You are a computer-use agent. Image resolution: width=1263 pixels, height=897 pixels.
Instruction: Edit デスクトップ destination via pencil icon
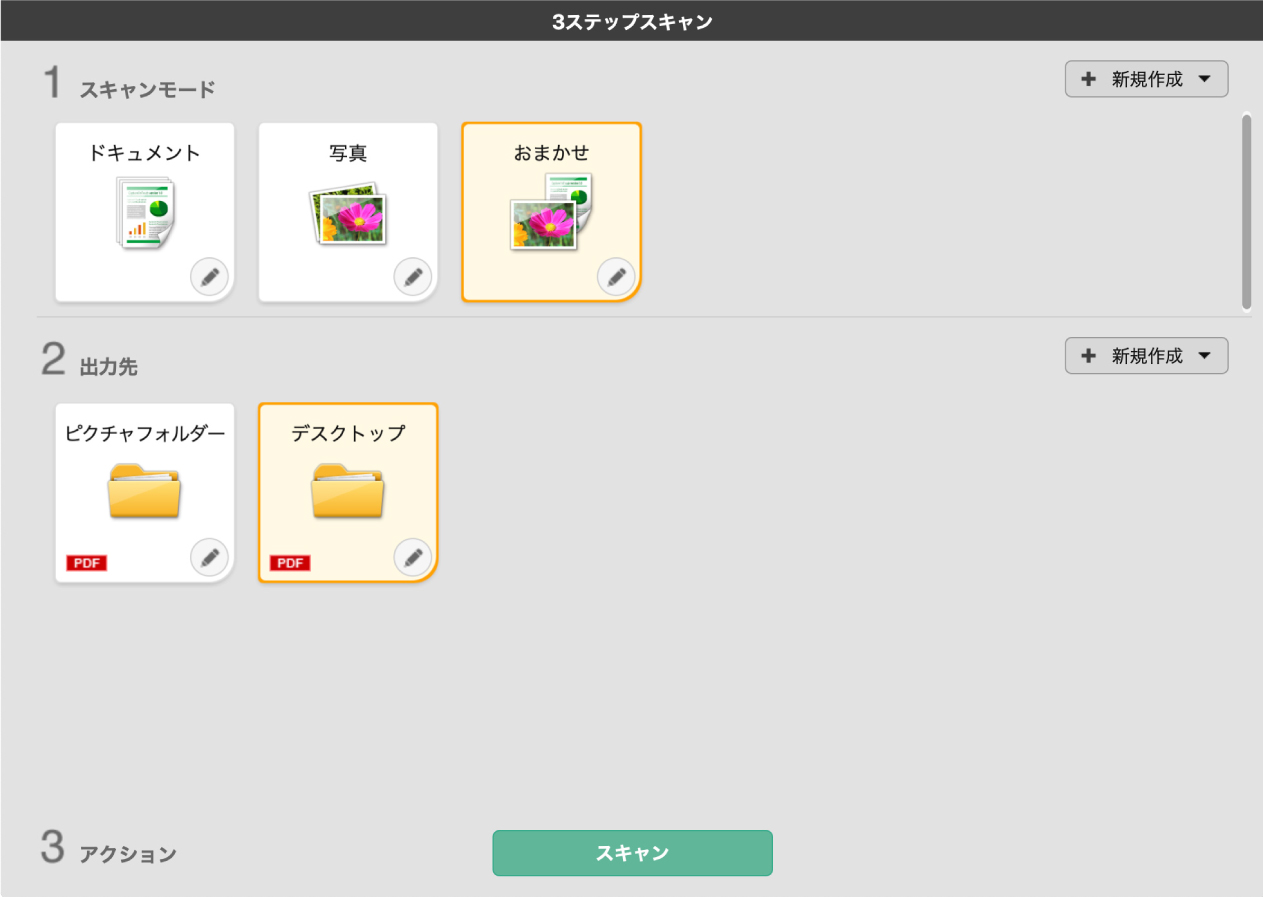pyautogui.click(x=413, y=558)
